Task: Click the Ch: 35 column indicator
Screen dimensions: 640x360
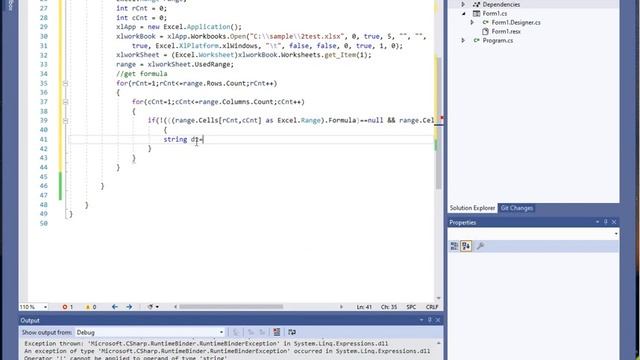Action: pos(389,307)
